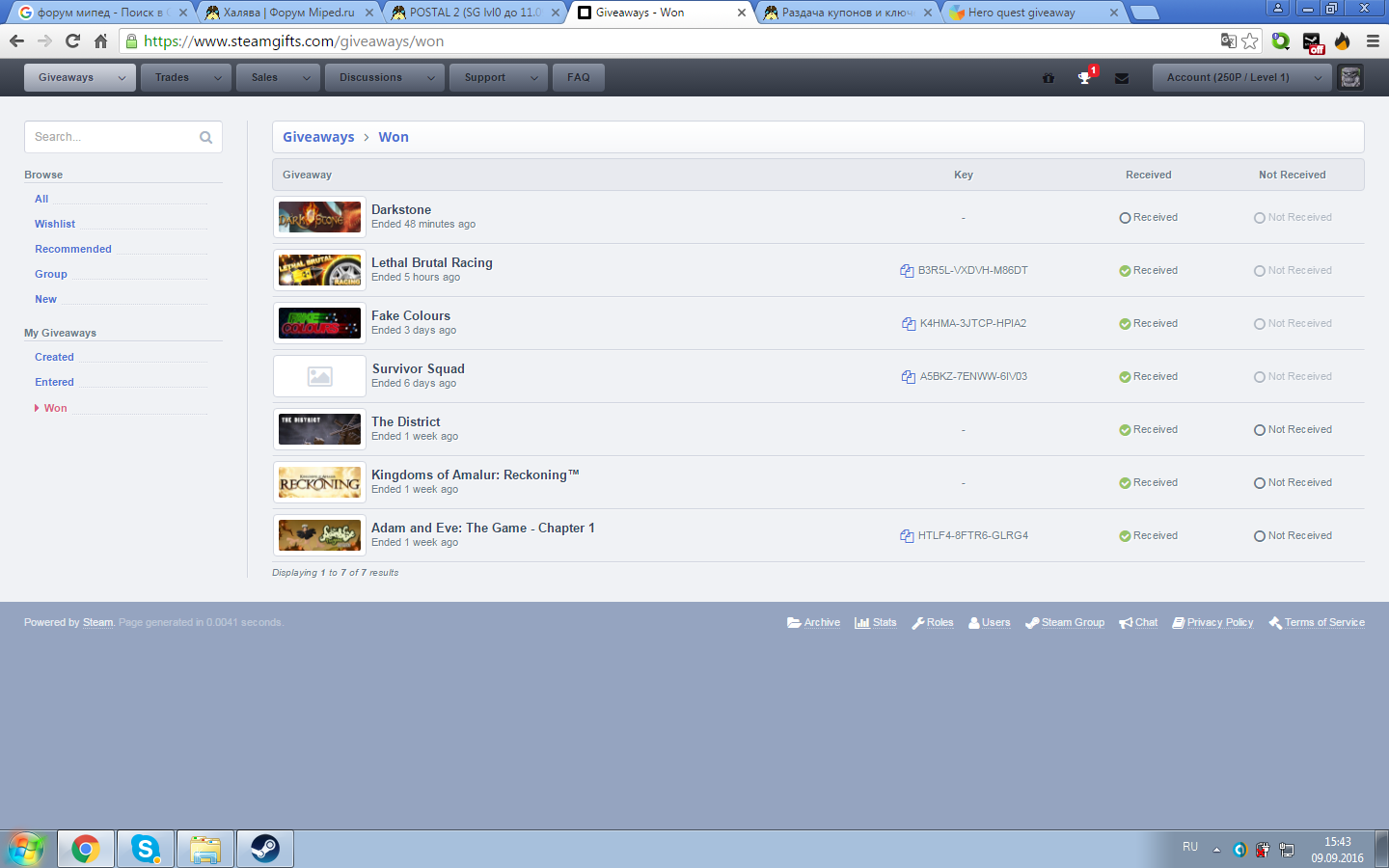
Task: Expand the Account dropdown arrow
Action: (x=1318, y=78)
